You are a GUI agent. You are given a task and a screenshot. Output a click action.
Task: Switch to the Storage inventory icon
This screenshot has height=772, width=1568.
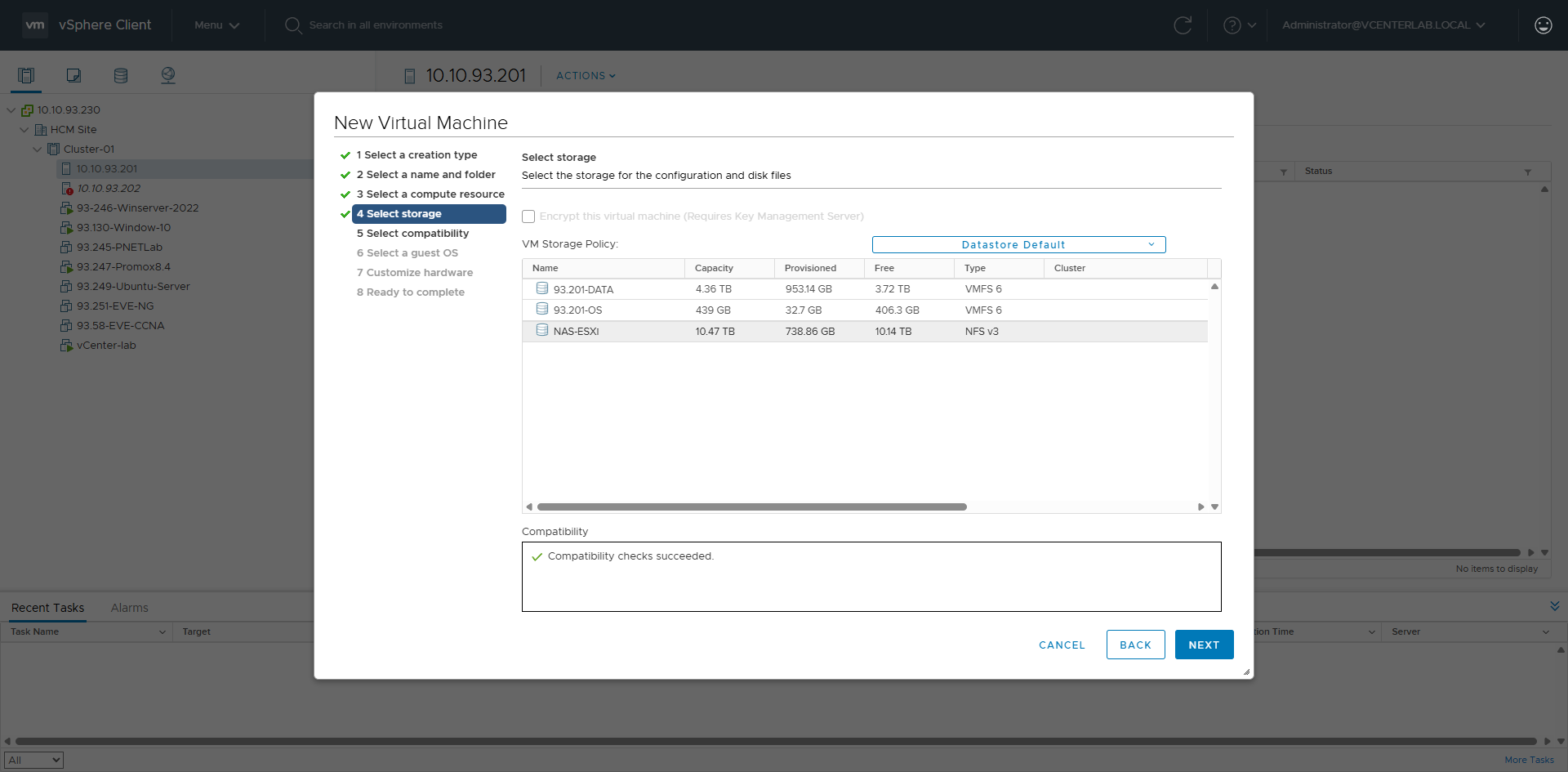click(x=121, y=76)
